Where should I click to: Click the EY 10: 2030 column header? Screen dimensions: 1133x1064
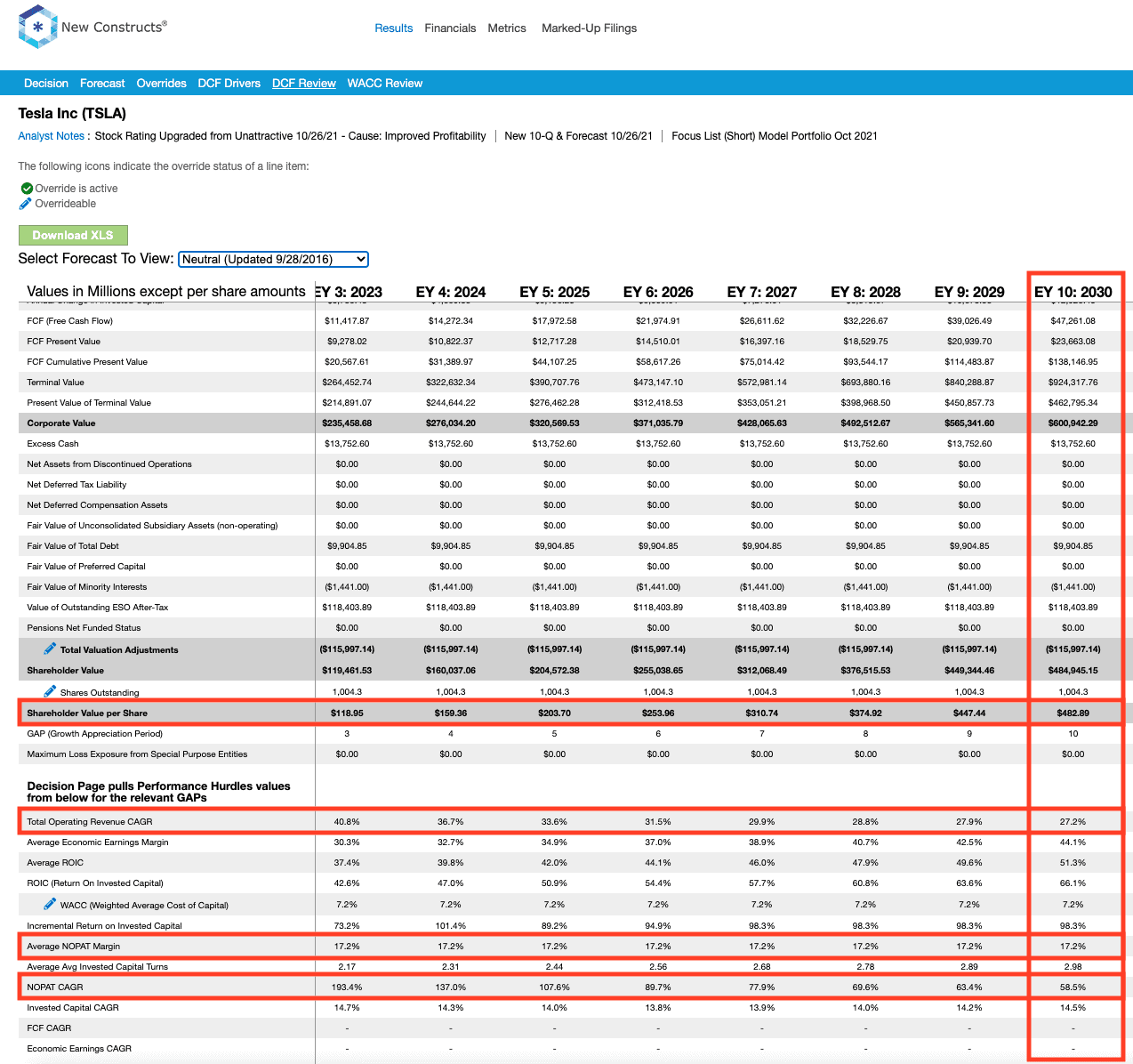pos(1073,292)
